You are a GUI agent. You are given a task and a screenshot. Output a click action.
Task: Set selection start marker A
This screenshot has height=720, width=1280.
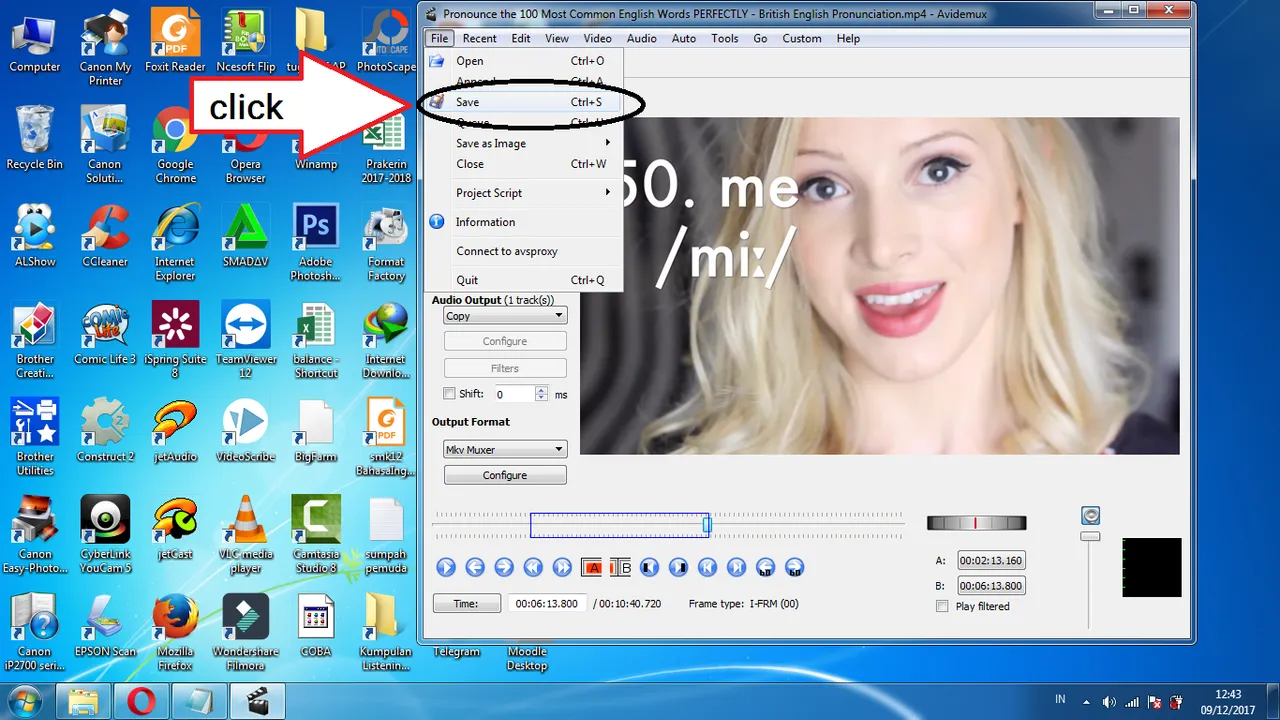(x=591, y=568)
